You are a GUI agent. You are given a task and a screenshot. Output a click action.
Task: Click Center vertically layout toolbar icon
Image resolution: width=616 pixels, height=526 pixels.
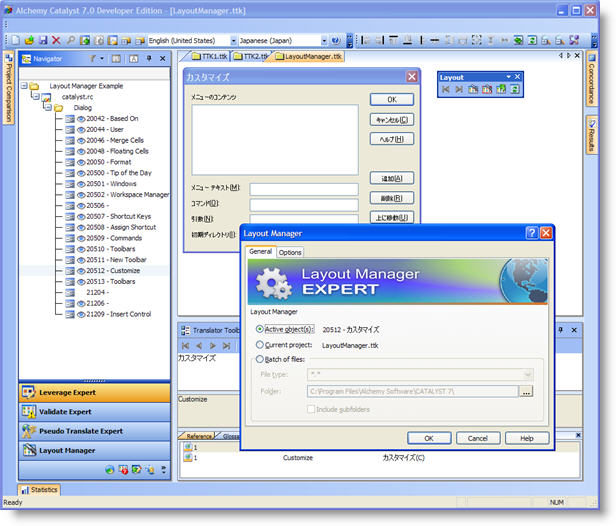[x=421, y=40]
